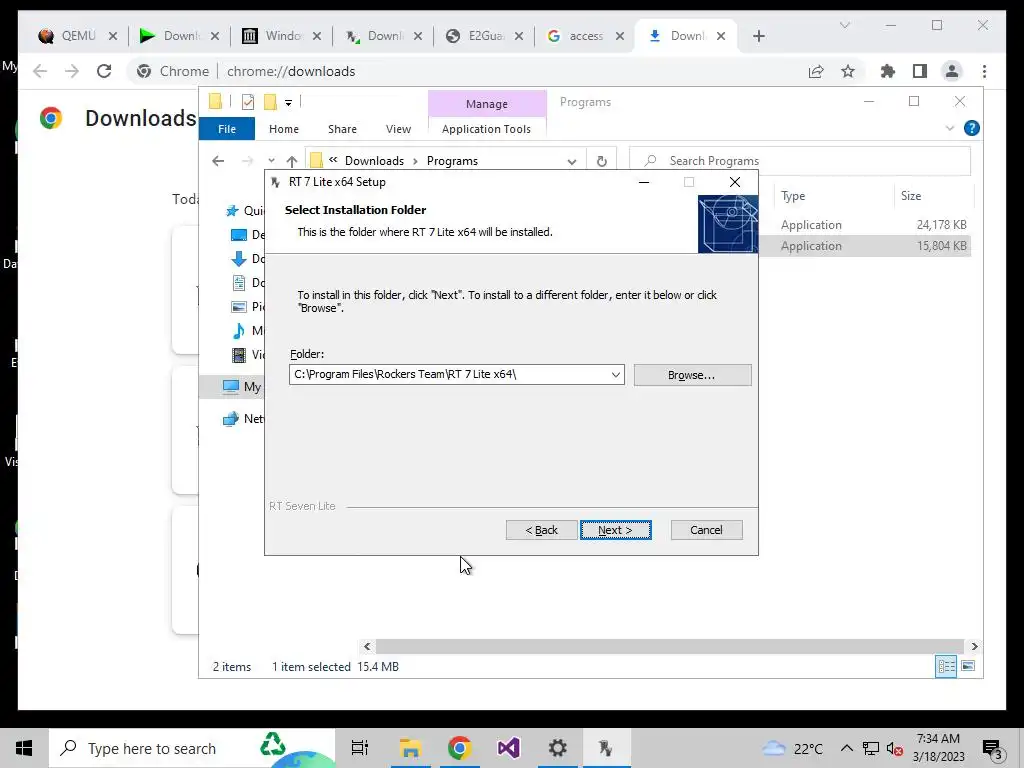Go back in Chrome

click(40, 71)
